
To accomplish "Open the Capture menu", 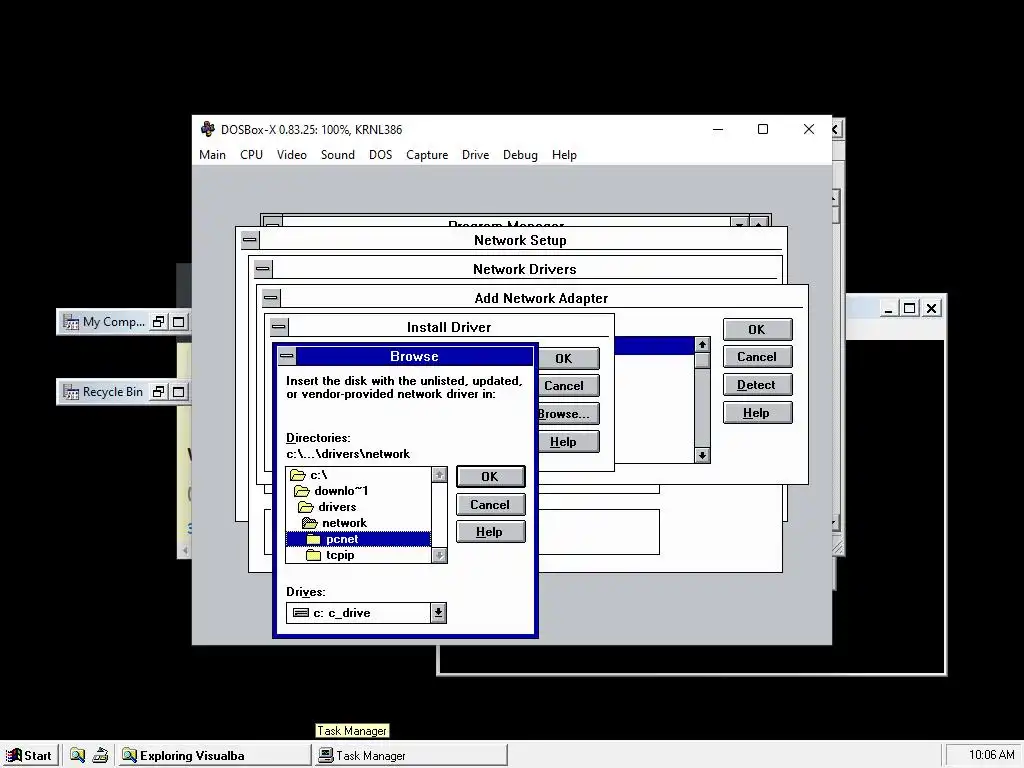I will 427,155.
